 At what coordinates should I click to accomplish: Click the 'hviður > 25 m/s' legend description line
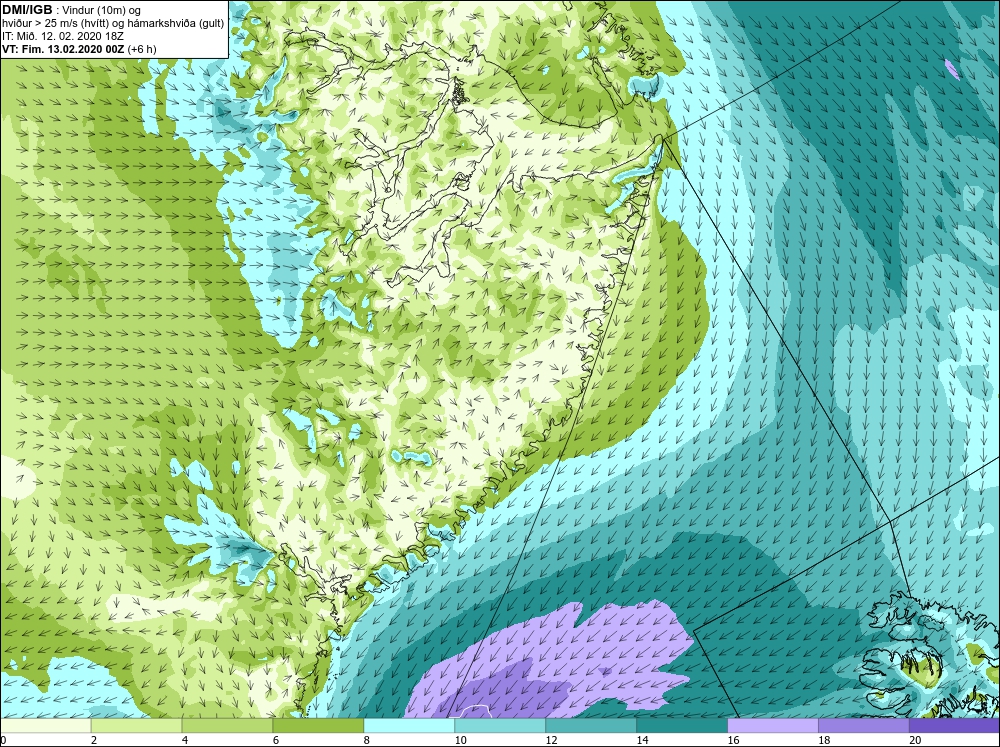113,24
